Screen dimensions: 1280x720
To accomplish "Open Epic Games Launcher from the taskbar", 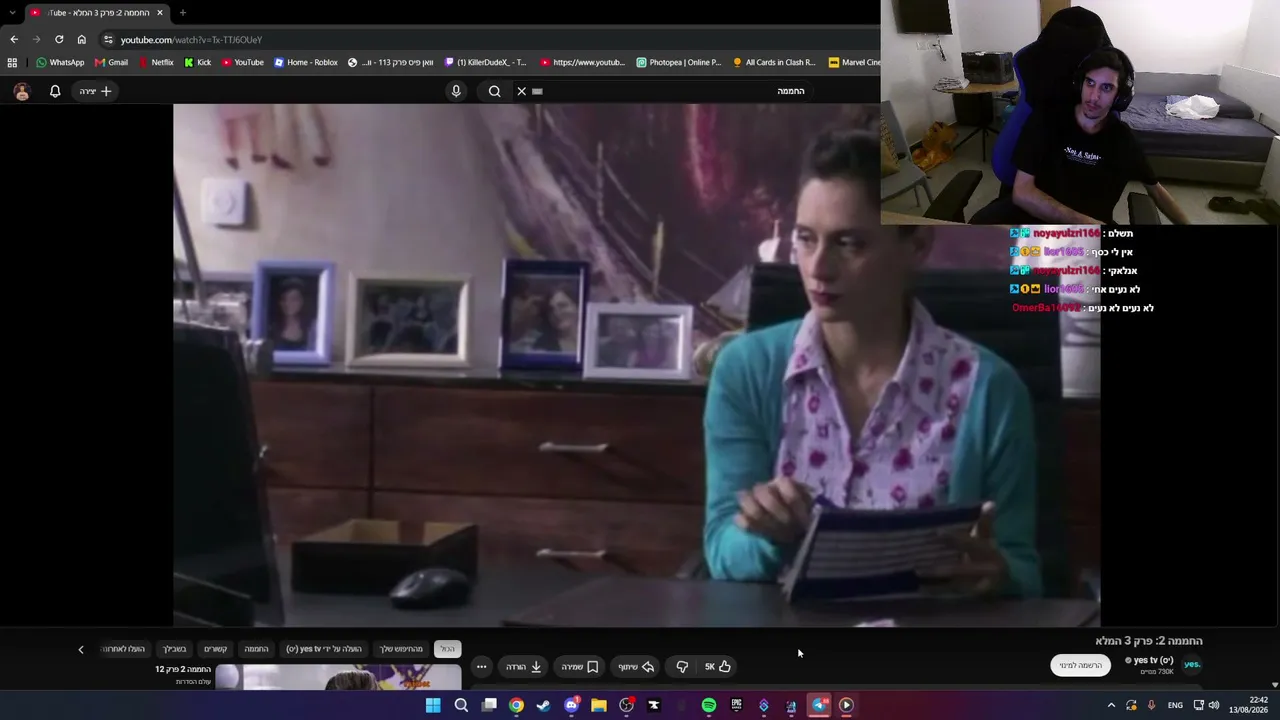I will pos(736,705).
